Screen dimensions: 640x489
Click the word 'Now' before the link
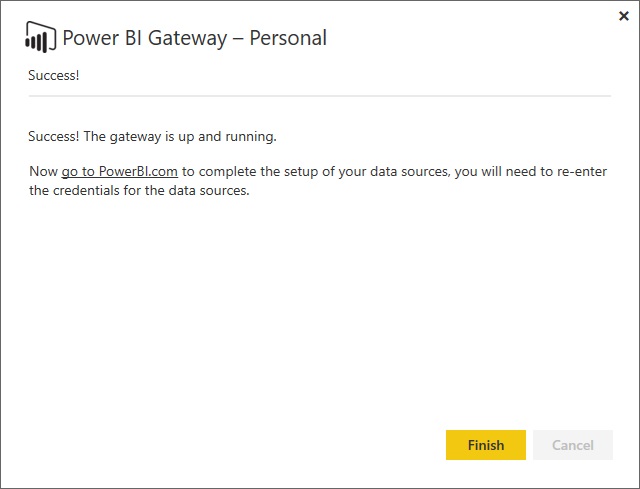pyautogui.click(x=43, y=172)
